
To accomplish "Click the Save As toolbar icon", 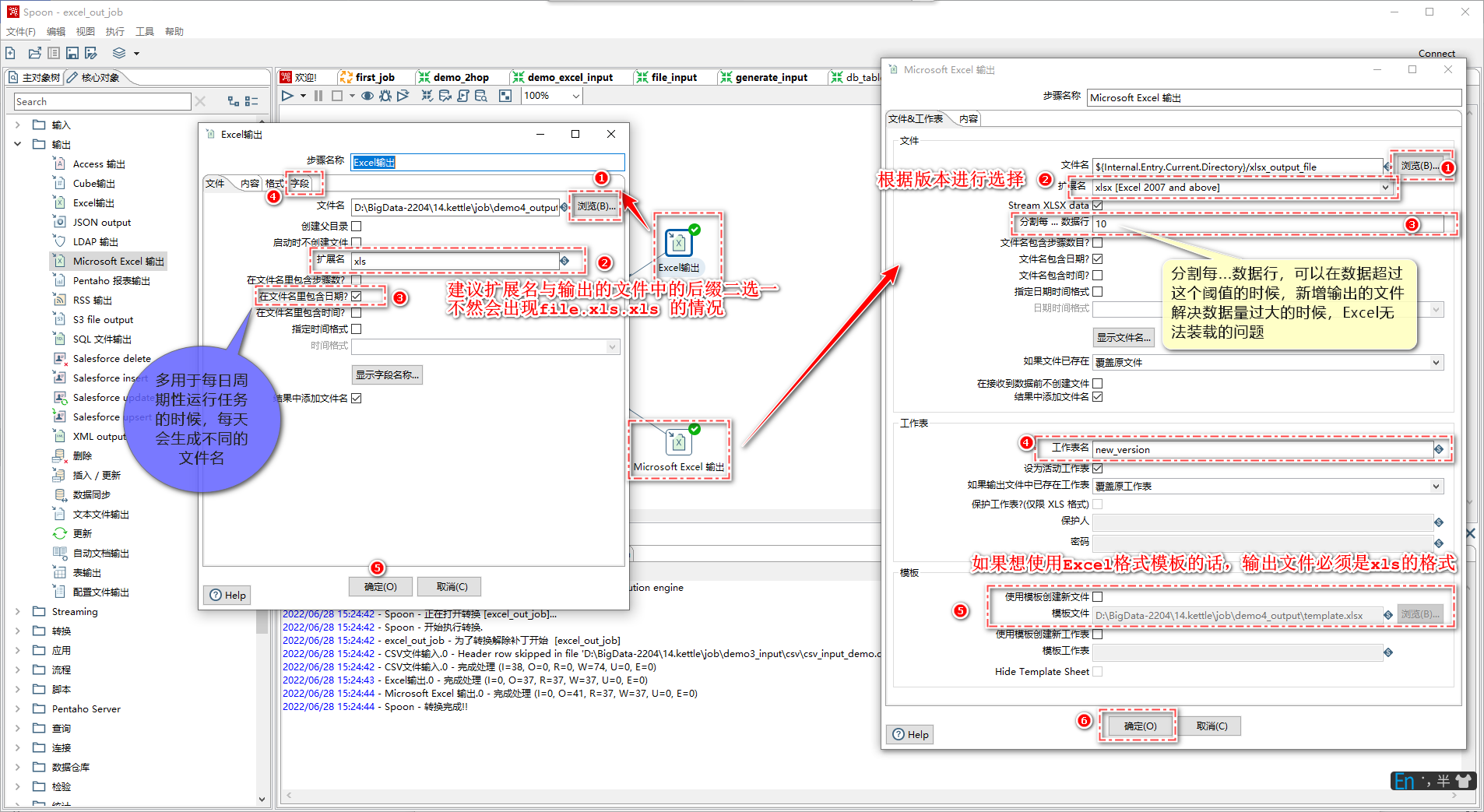I will click(91, 53).
